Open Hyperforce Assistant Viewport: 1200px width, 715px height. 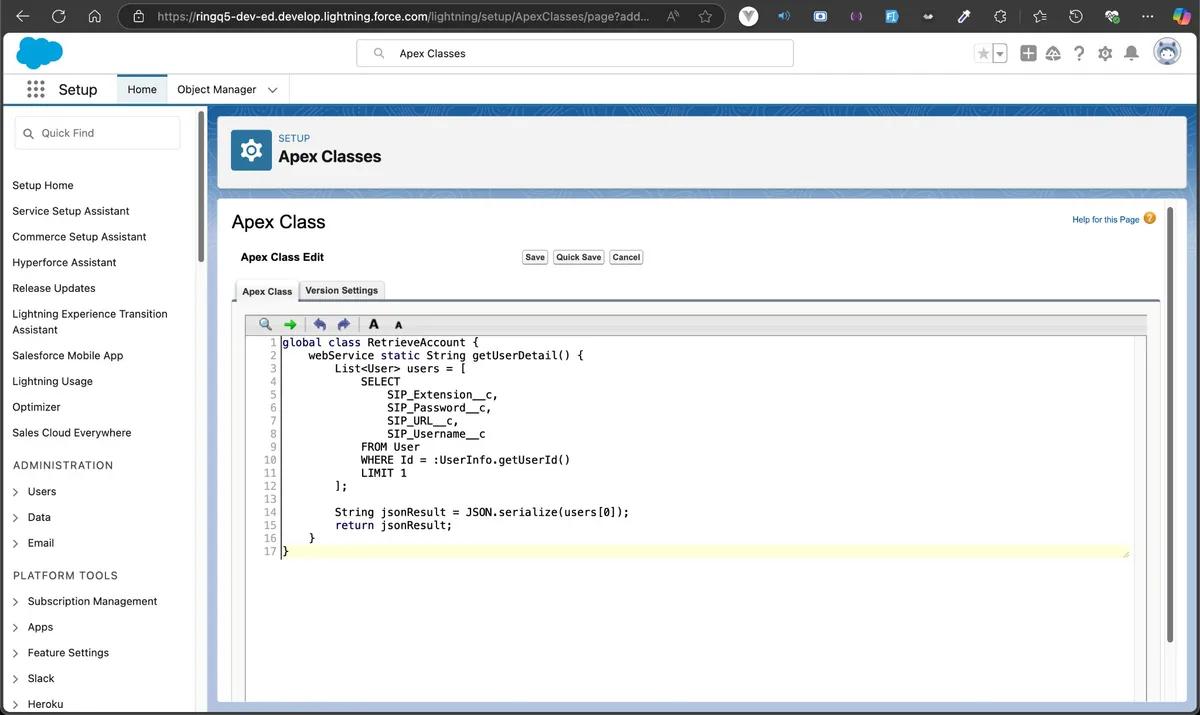click(64, 262)
